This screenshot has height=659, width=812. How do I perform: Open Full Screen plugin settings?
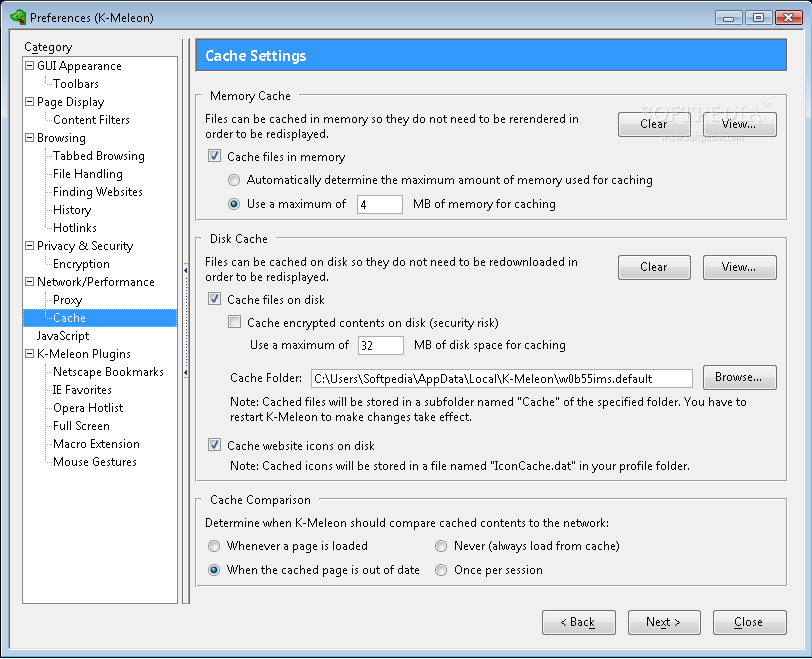click(x=81, y=426)
